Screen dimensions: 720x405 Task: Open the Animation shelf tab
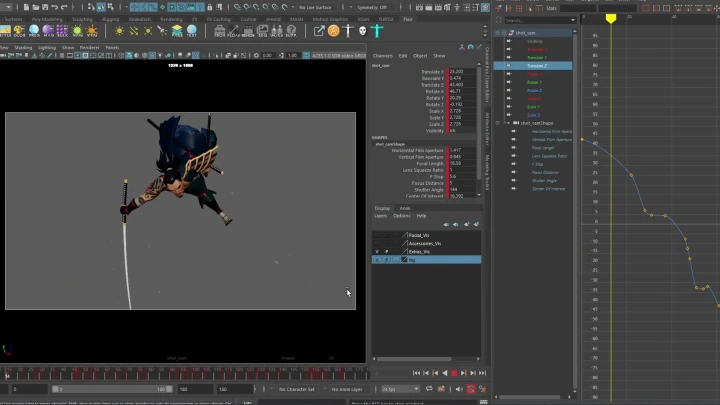140,19
